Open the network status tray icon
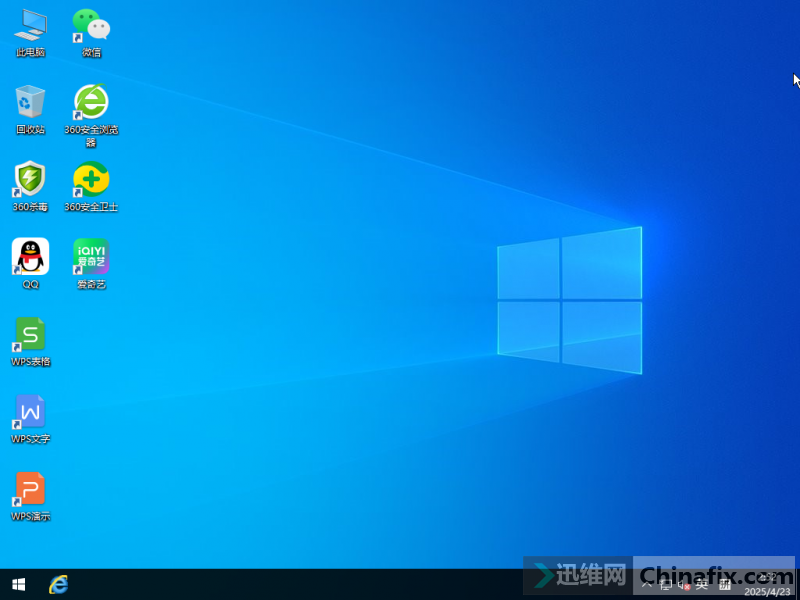The image size is (800, 600). 665,585
